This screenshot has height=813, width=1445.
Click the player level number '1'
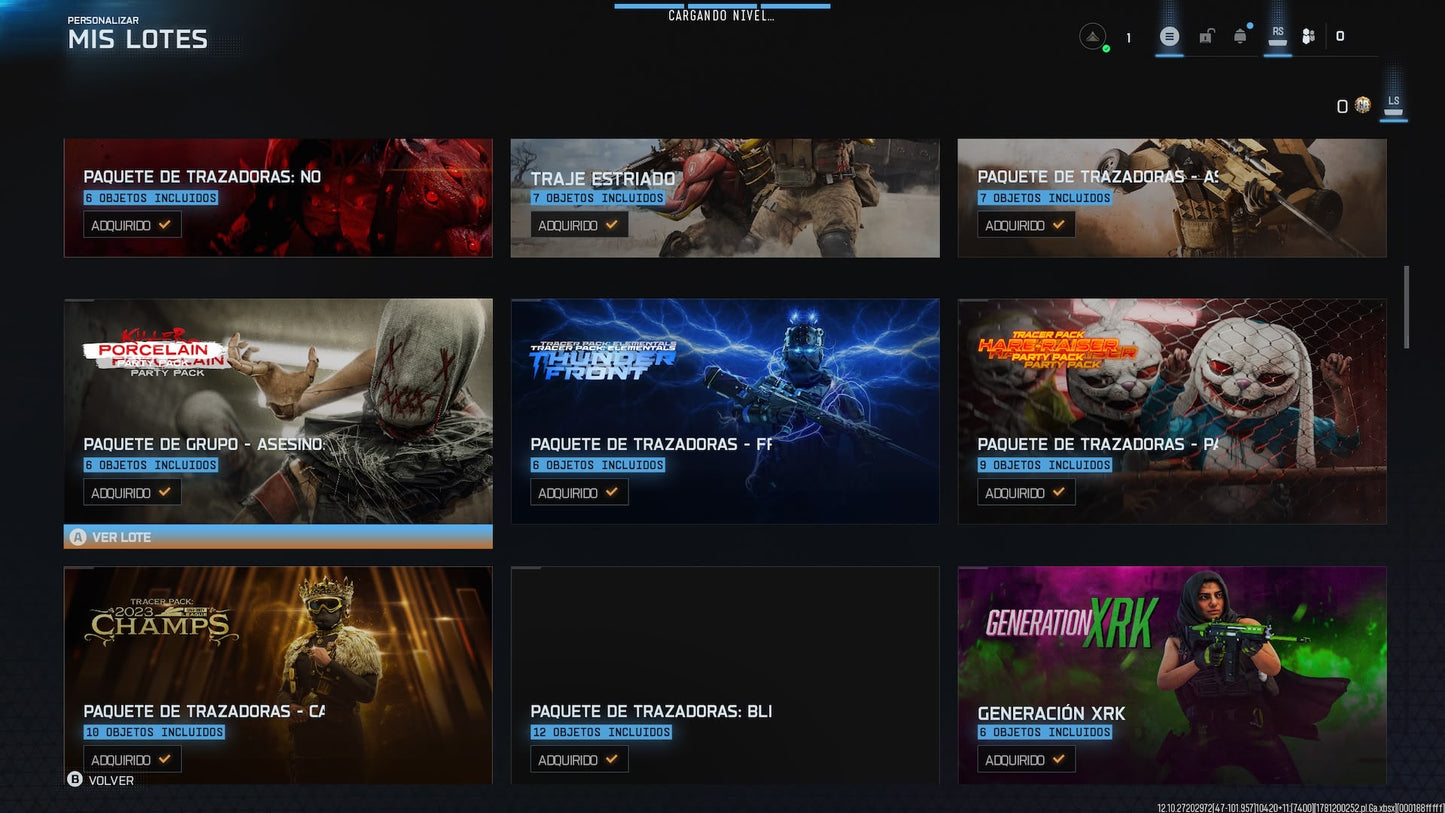[x=1129, y=38]
